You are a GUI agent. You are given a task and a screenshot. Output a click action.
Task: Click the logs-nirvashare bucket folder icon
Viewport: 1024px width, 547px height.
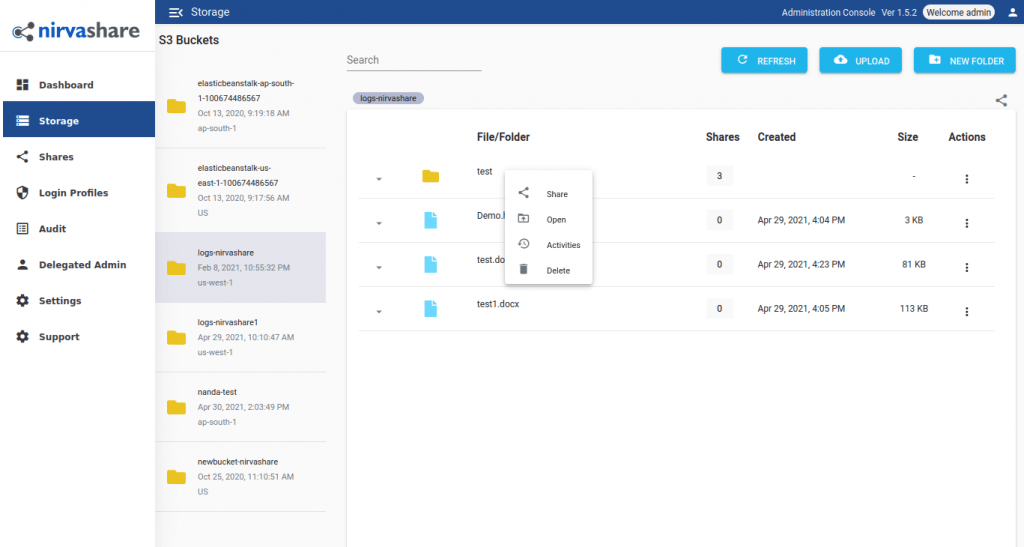pyautogui.click(x=176, y=268)
